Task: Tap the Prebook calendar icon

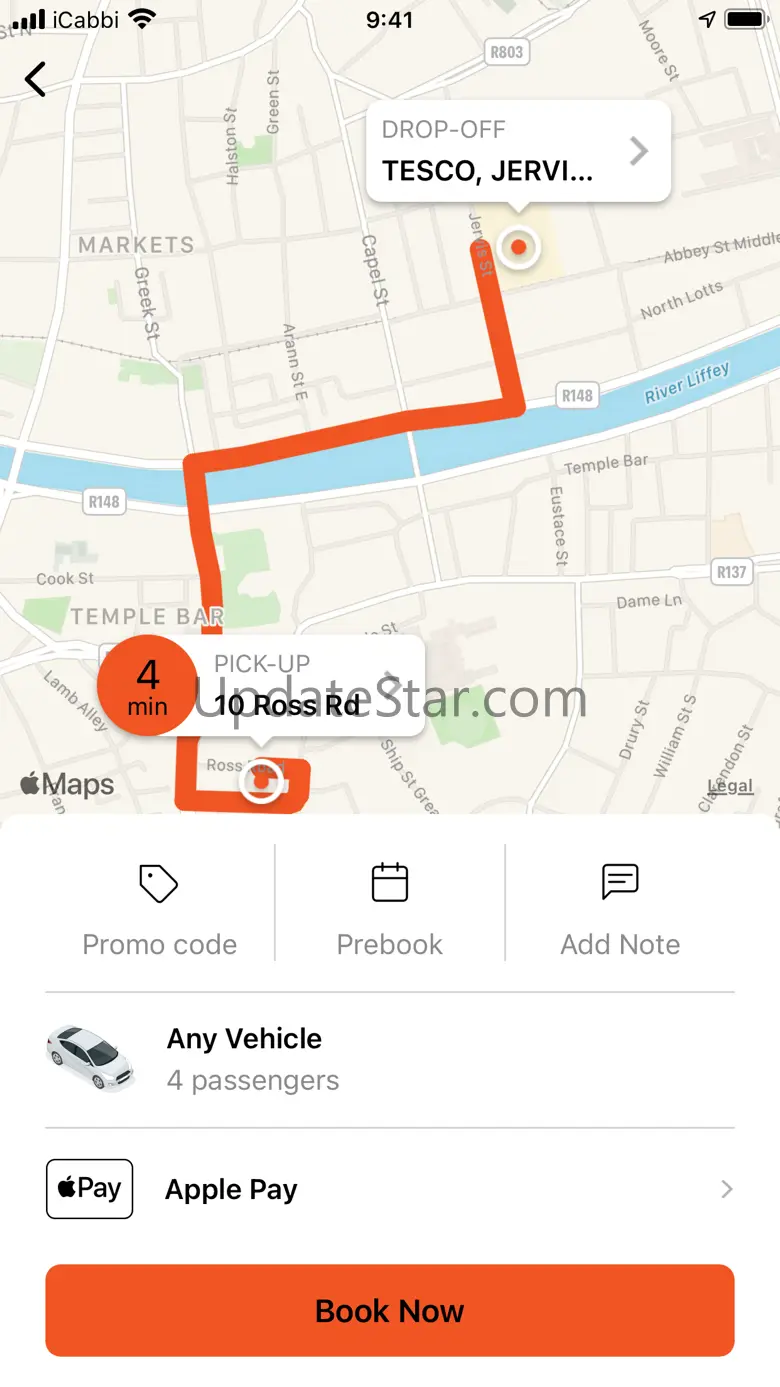Action: coord(389,883)
